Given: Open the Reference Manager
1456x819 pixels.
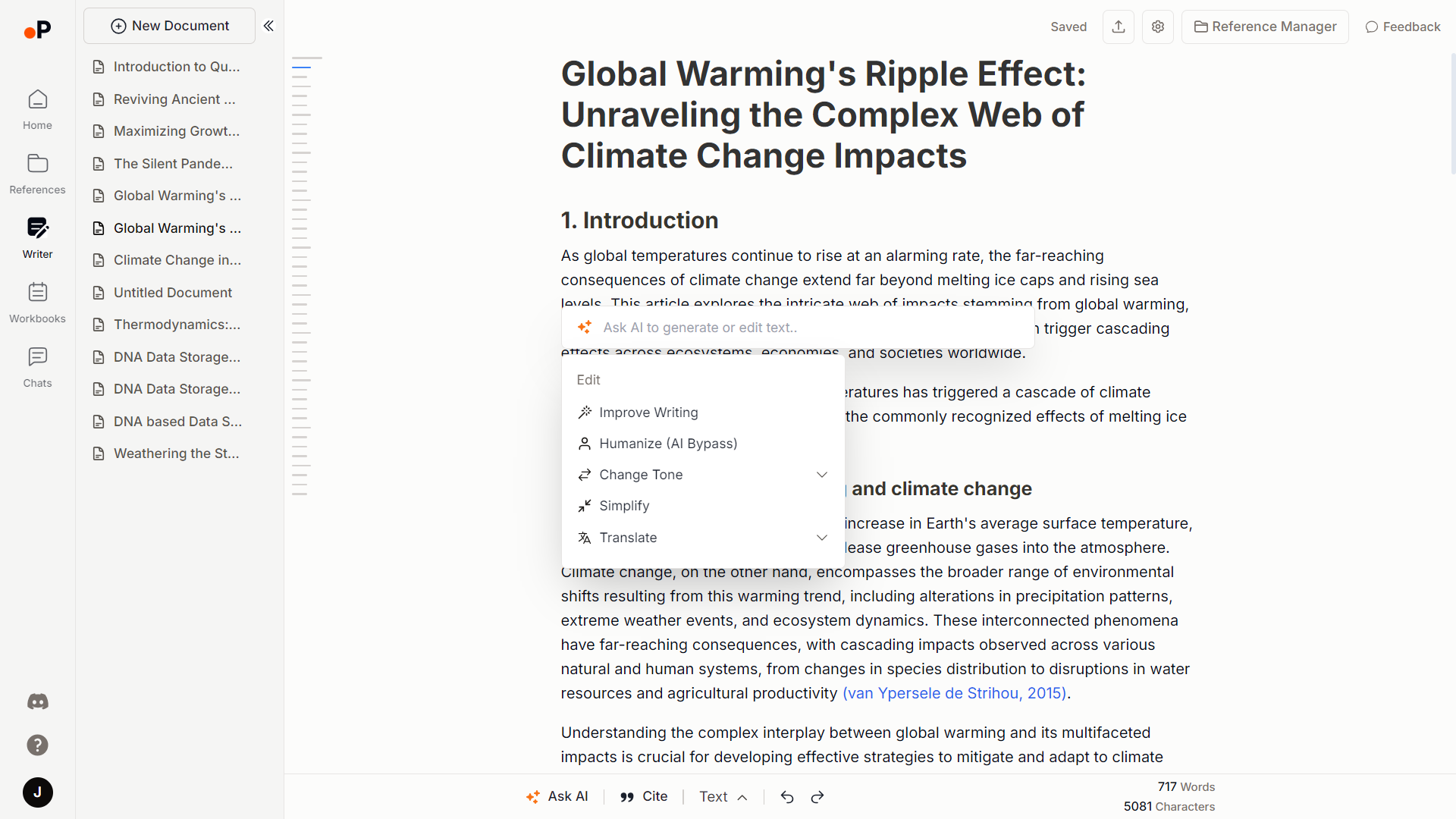Looking at the screenshot, I should (x=1264, y=27).
